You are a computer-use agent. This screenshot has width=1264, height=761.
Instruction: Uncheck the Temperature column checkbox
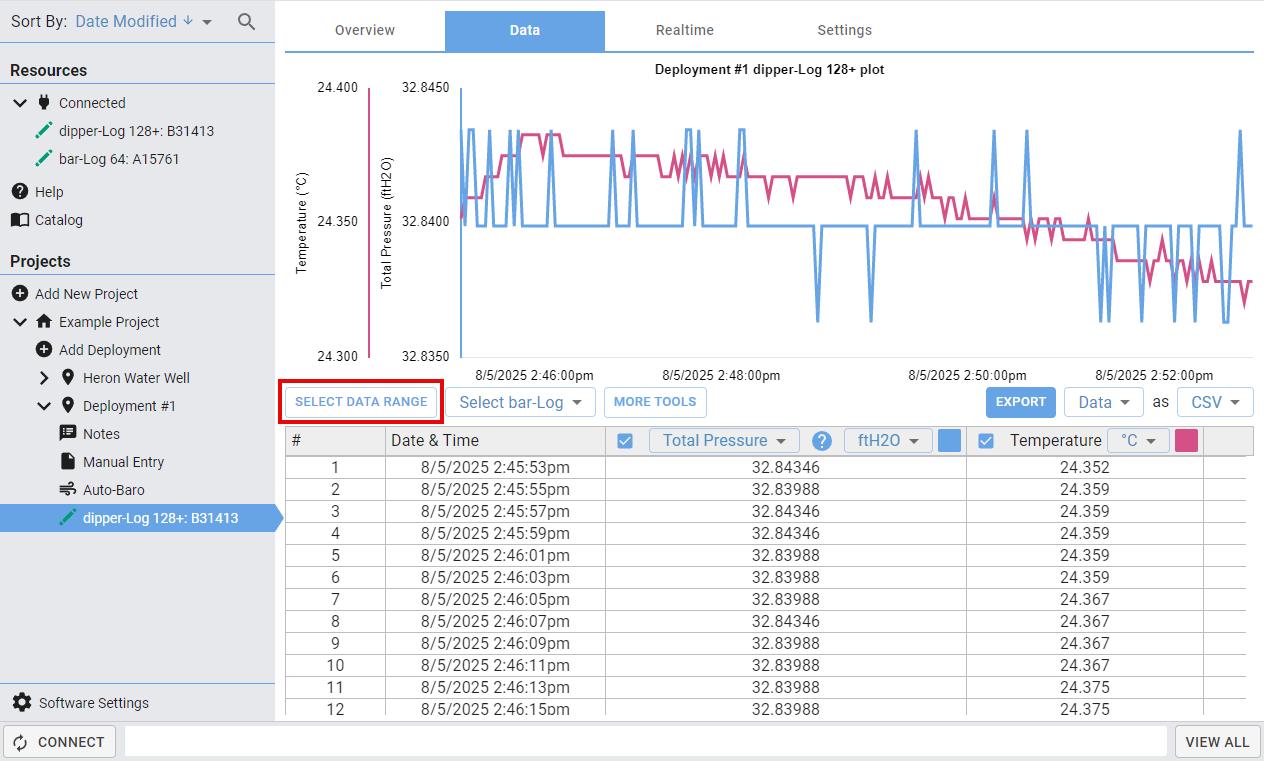[986, 440]
